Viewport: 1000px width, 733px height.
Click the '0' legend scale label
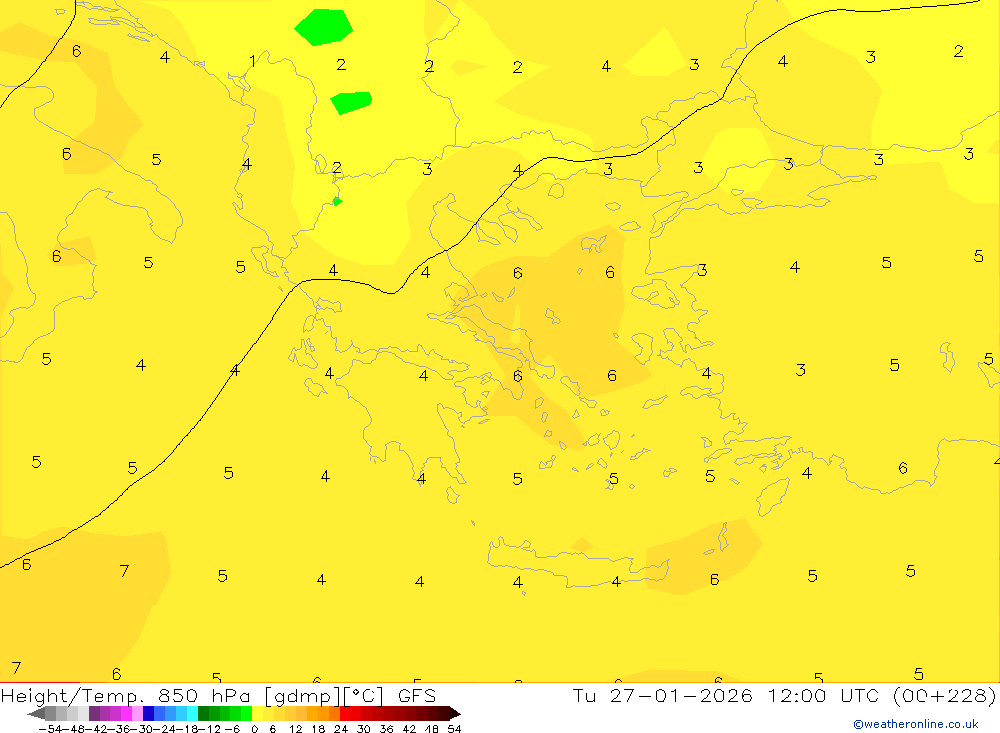coord(254,729)
